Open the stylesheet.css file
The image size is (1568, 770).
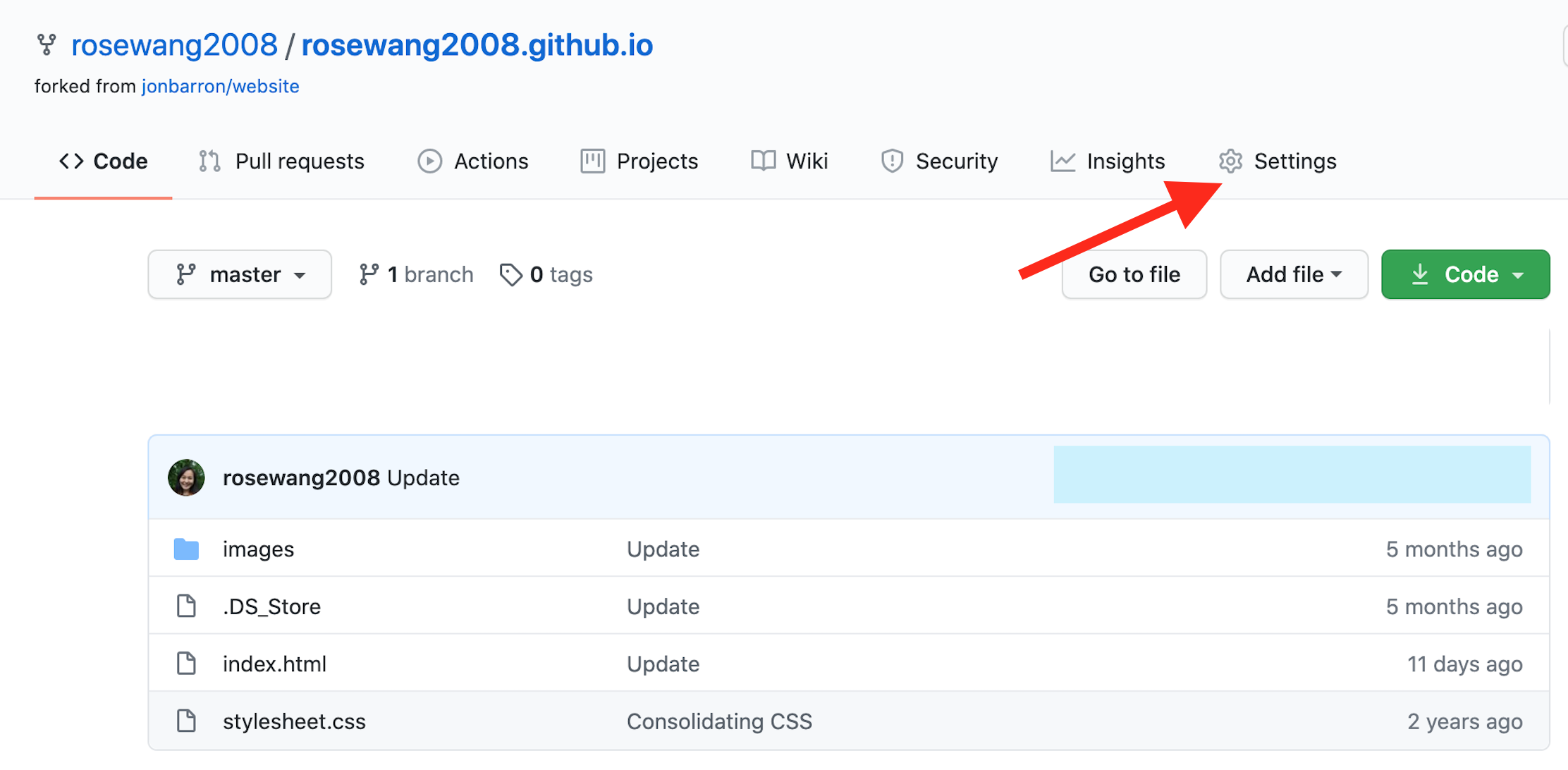coord(294,721)
